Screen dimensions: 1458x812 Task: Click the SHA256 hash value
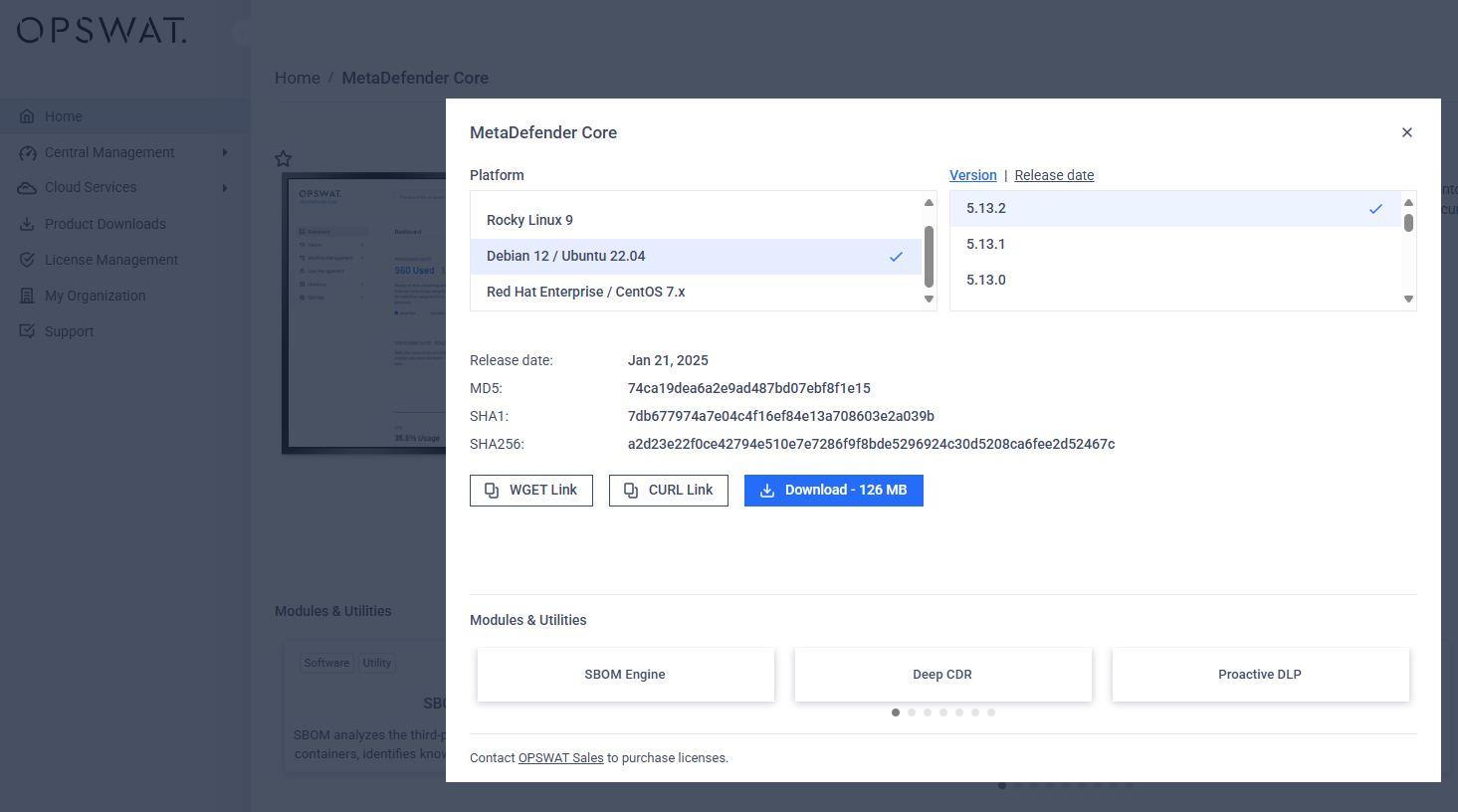871,444
